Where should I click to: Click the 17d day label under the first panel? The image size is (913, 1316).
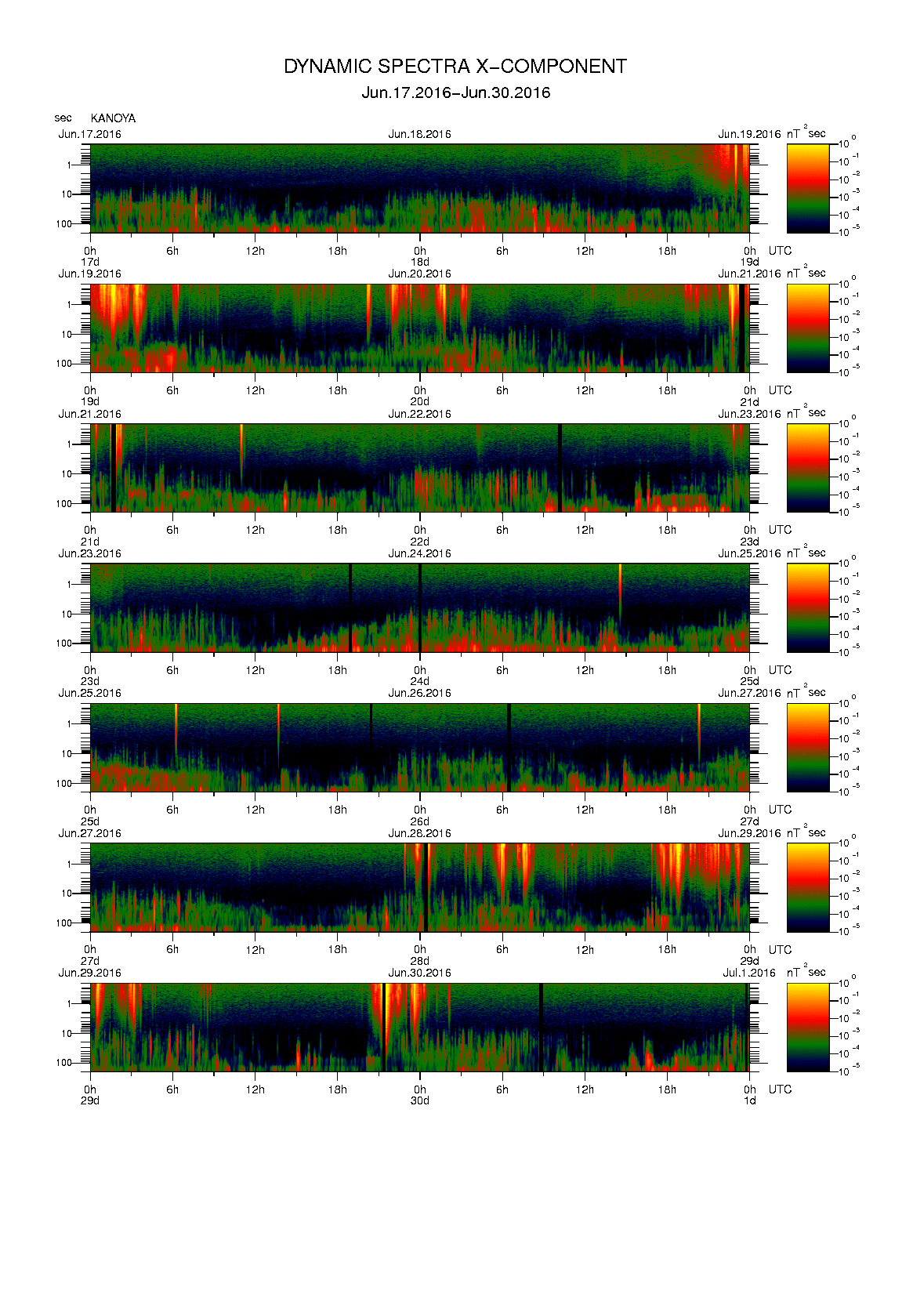pos(90,262)
